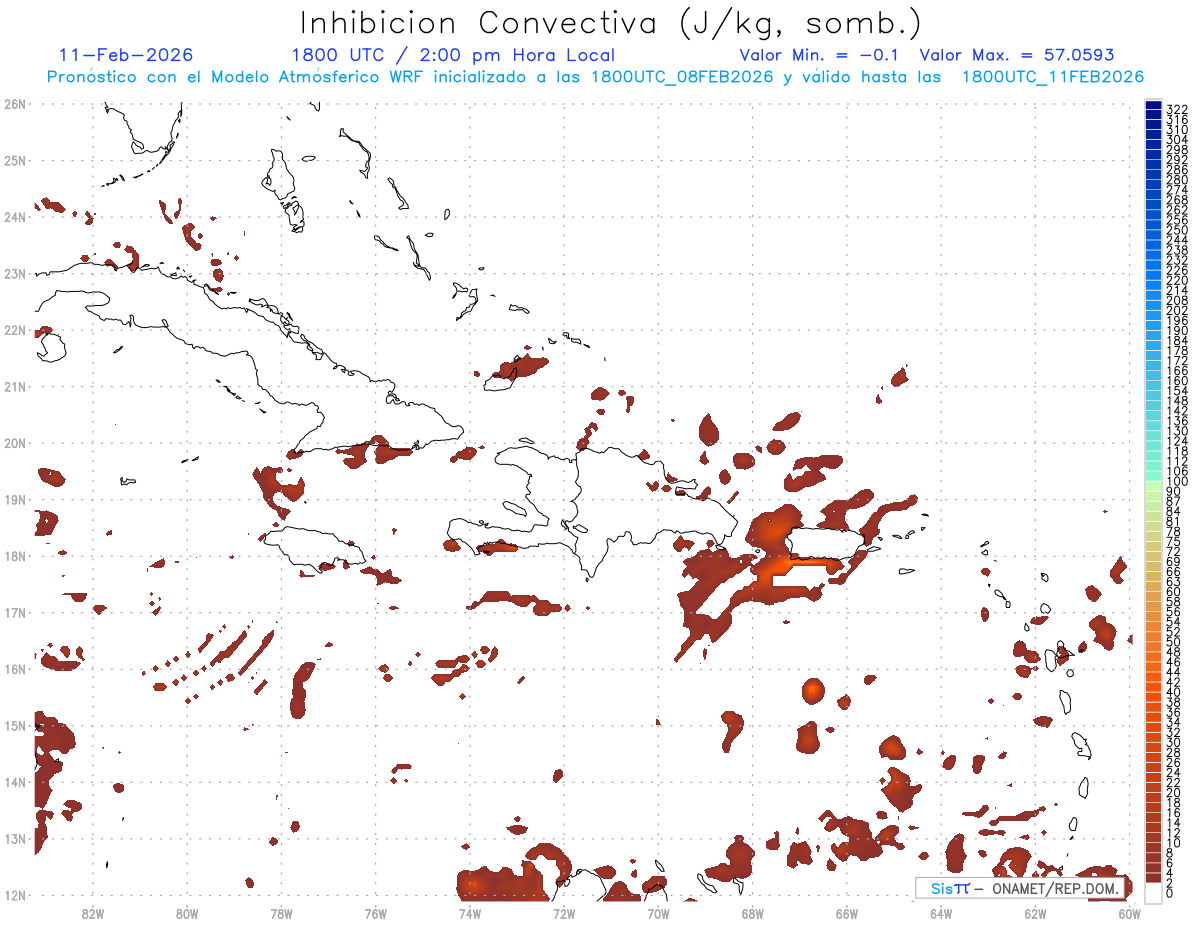The height and width of the screenshot is (927, 1200).
Task: Click the 20N latitude label
Action: (x=14, y=443)
